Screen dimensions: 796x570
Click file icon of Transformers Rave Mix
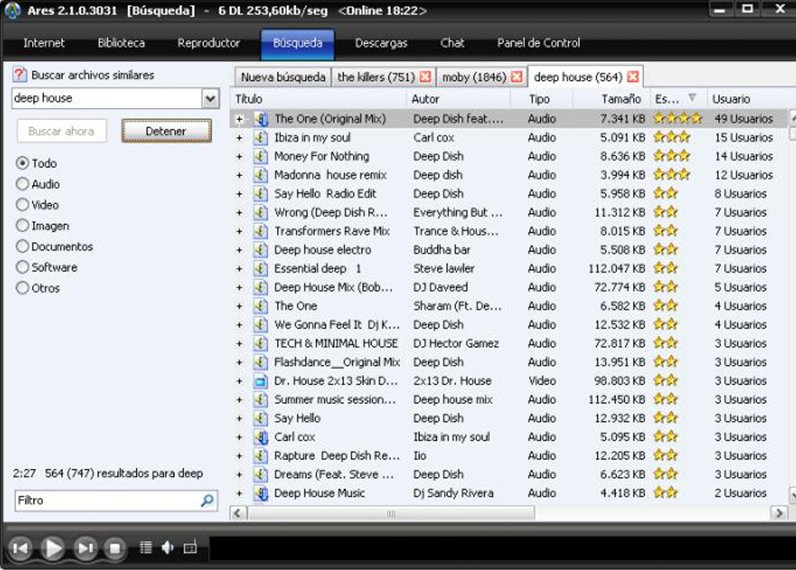point(260,231)
